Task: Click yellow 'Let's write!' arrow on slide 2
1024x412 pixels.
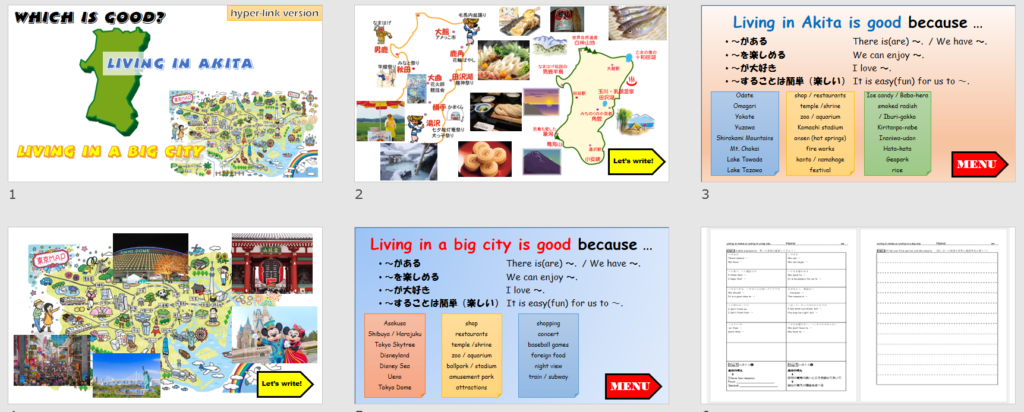Action: 635,161
